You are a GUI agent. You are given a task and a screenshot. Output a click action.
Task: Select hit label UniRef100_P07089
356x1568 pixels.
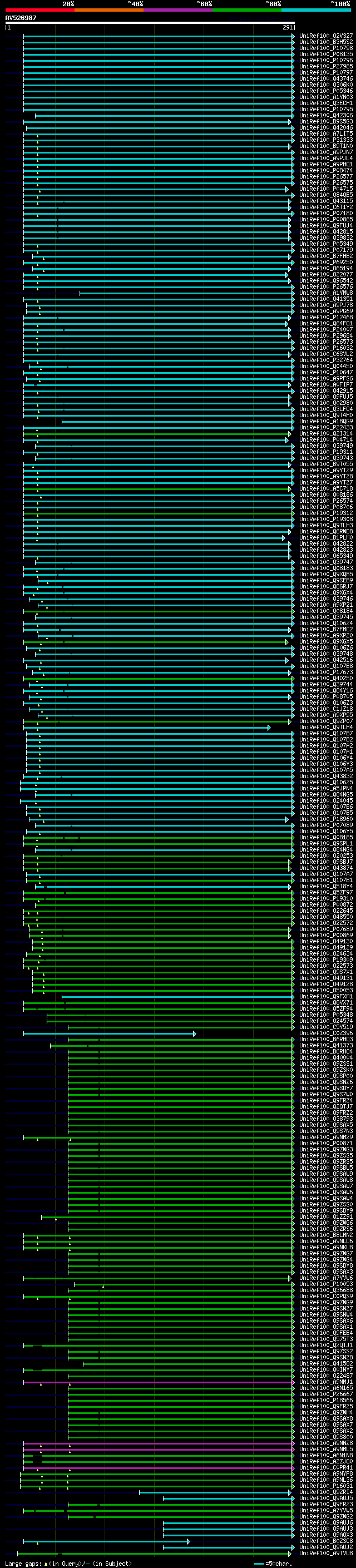[x=326, y=825]
